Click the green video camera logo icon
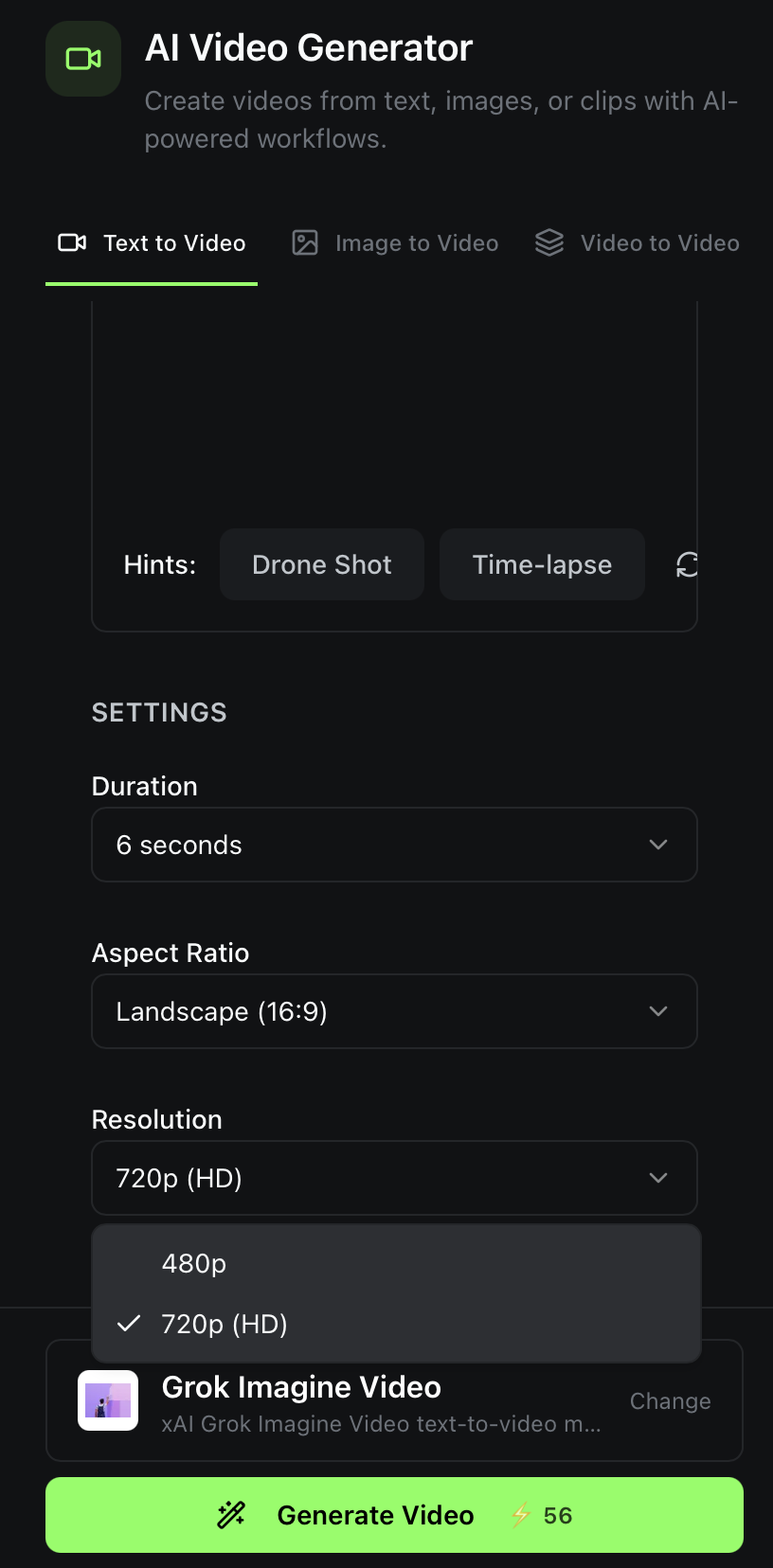Image resolution: width=773 pixels, height=1568 pixels. [83, 59]
